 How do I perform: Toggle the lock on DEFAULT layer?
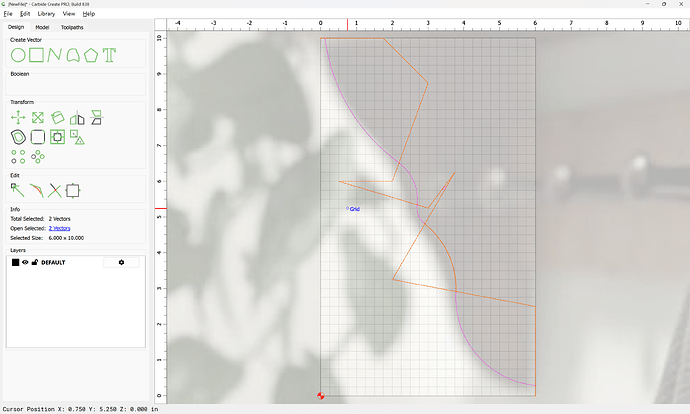pyautogui.click(x=35, y=262)
